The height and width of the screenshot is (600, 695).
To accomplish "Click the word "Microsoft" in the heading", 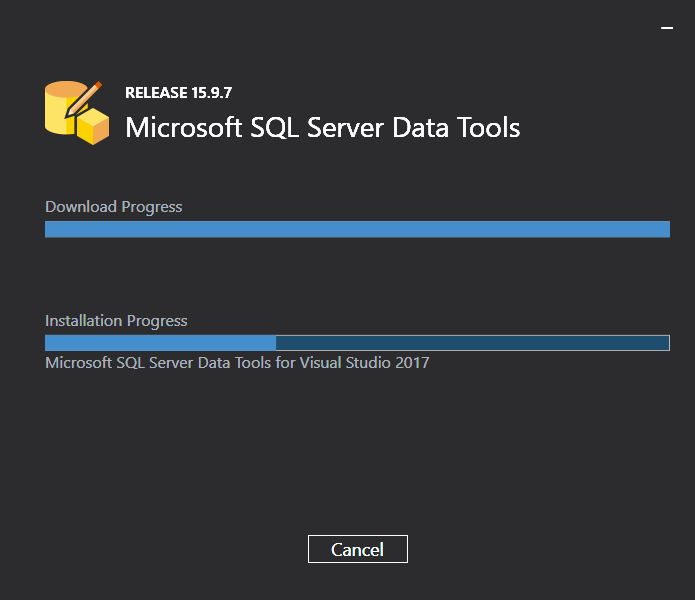I will 183,128.
